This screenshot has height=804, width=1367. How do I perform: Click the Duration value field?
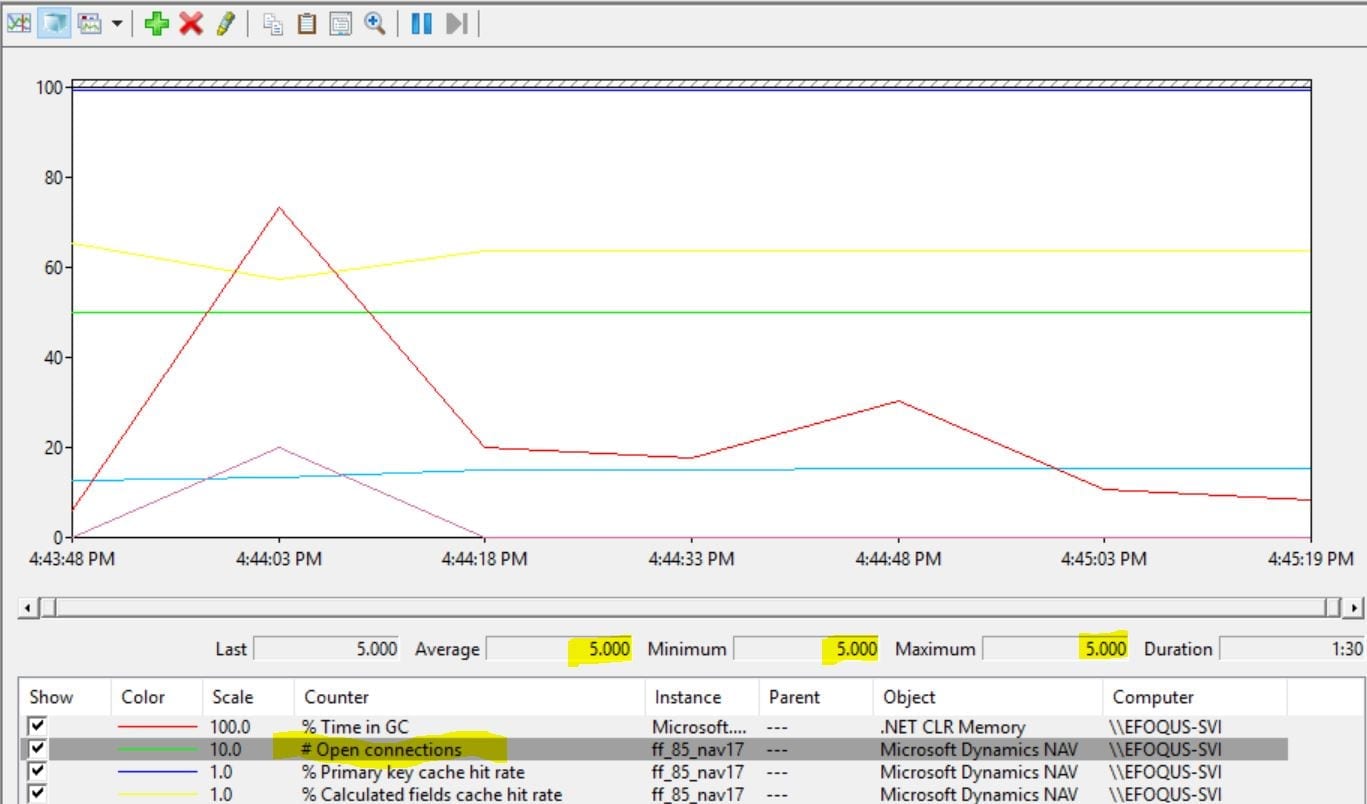click(x=1293, y=649)
